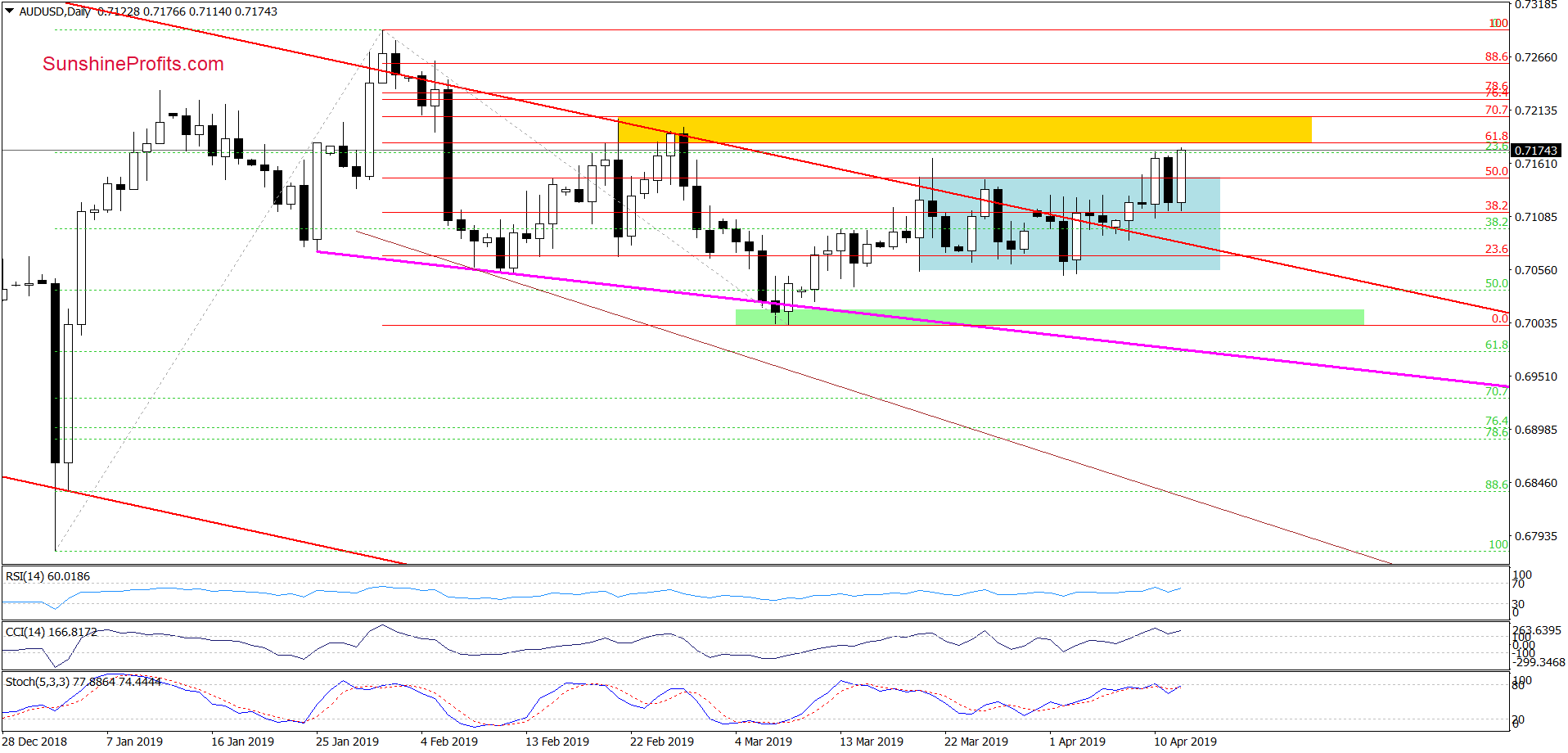Click the CCI scale value 263.6395
This screenshot has width=1568, height=753.
point(1537,630)
